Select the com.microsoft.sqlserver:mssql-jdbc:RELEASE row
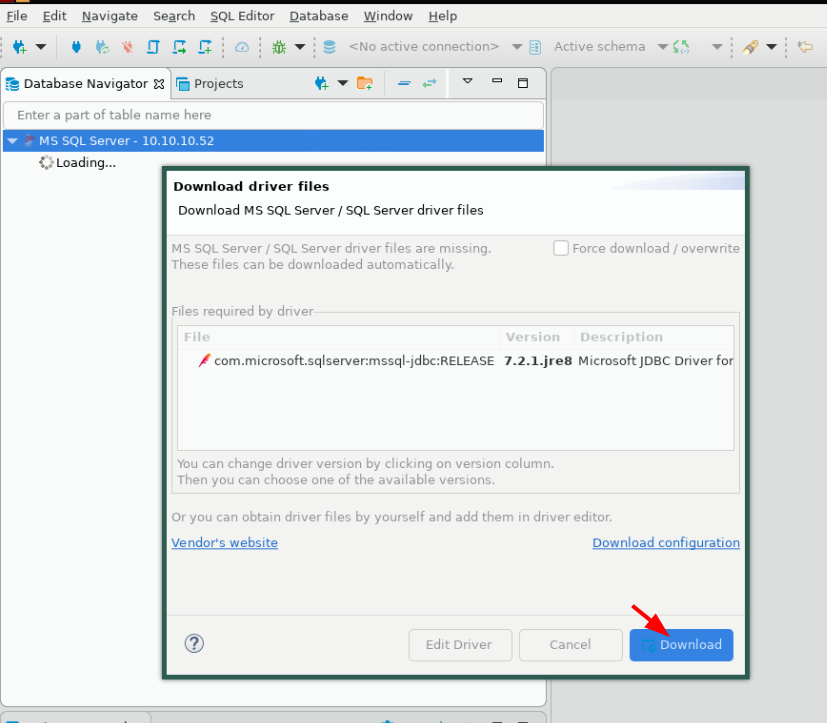 click(x=456, y=361)
